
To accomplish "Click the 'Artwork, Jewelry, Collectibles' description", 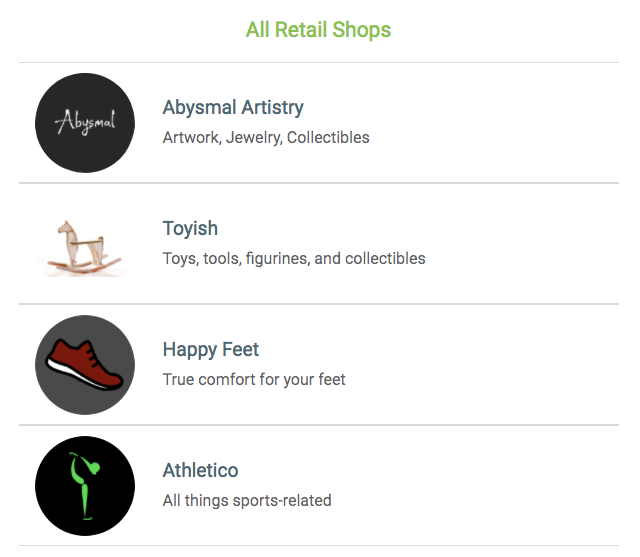I will coord(266,138).
